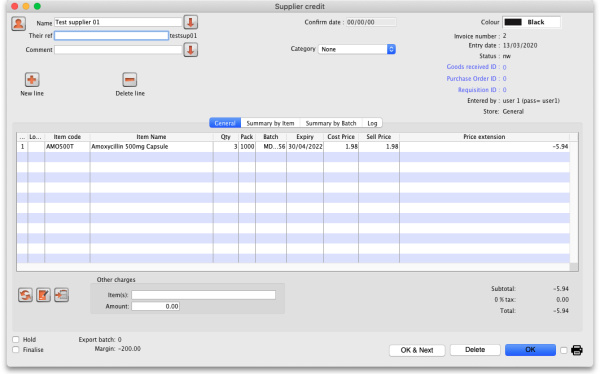Viewport: 600px width, 374px height.
Task: Select the black colour swatch
Action: 513,22
